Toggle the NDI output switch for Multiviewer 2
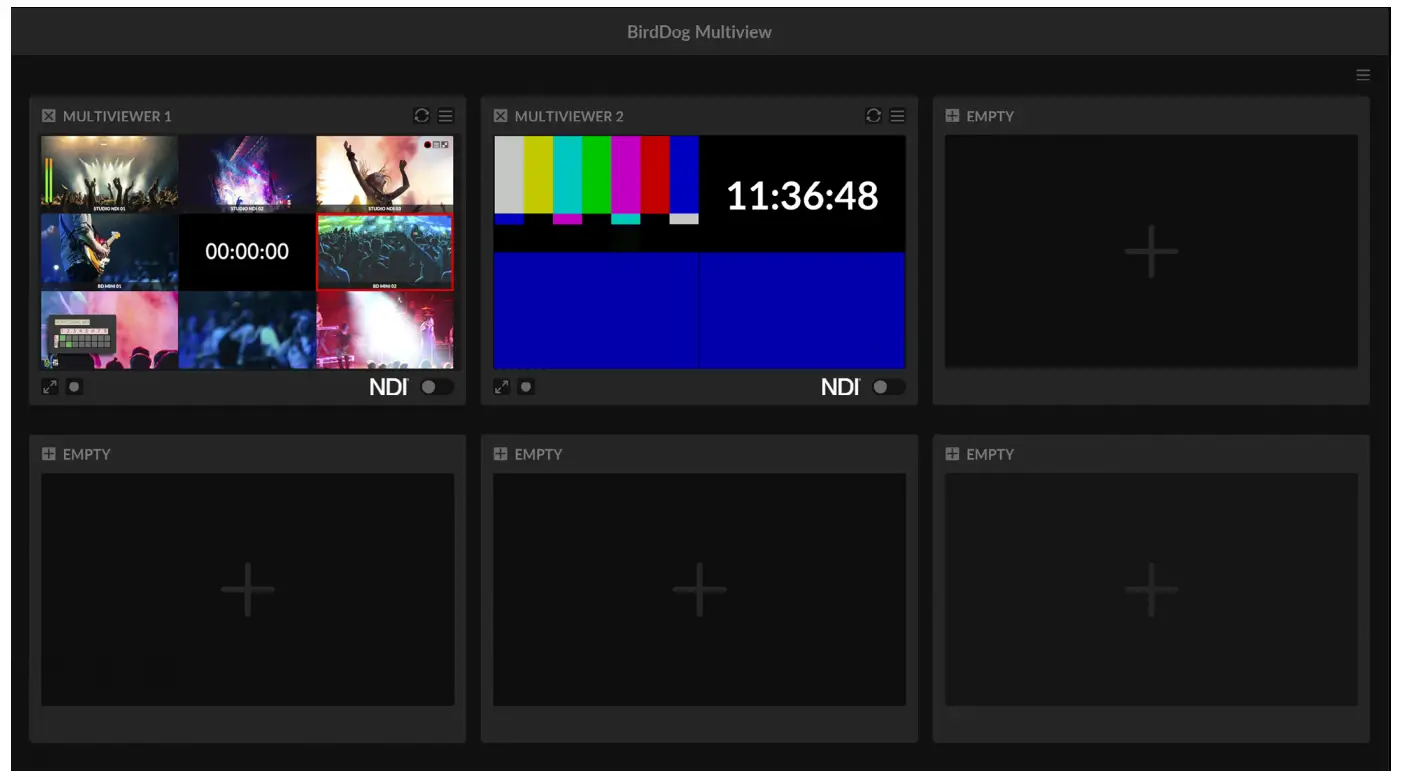 pyautogui.click(x=888, y=387)
